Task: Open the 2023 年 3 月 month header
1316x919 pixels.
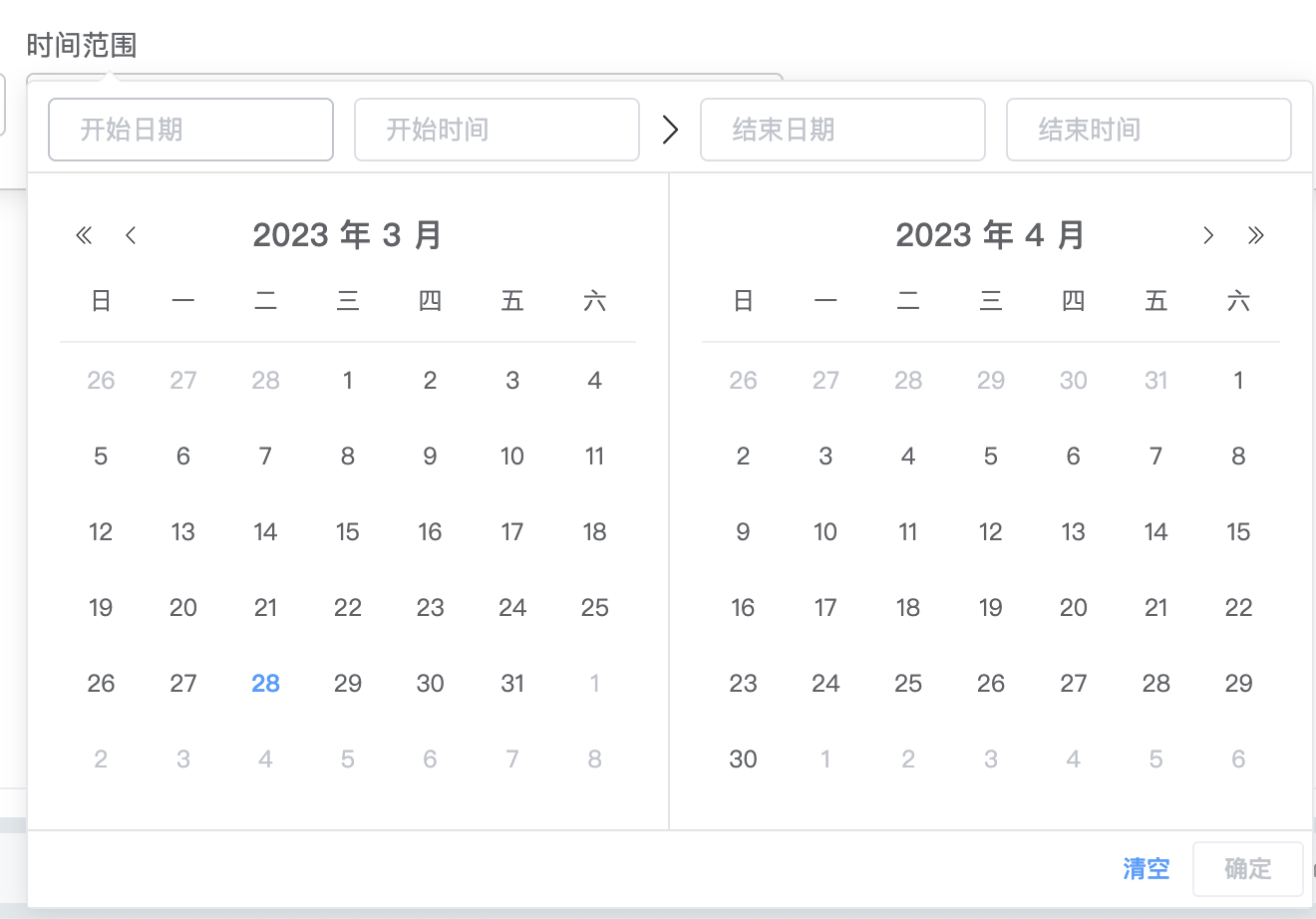Action: point(347,235)
